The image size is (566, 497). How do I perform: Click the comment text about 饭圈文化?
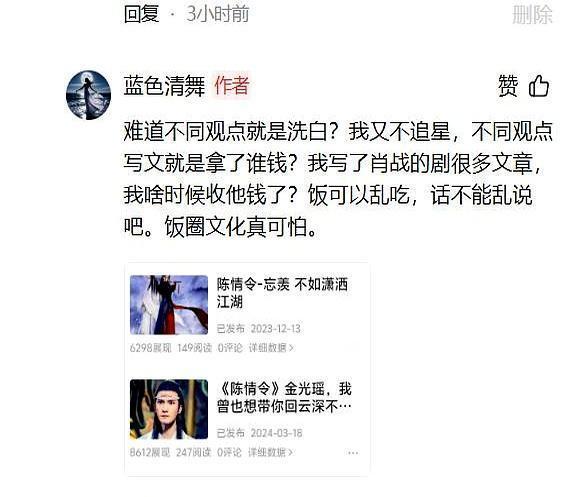click(x=338, y=179)
